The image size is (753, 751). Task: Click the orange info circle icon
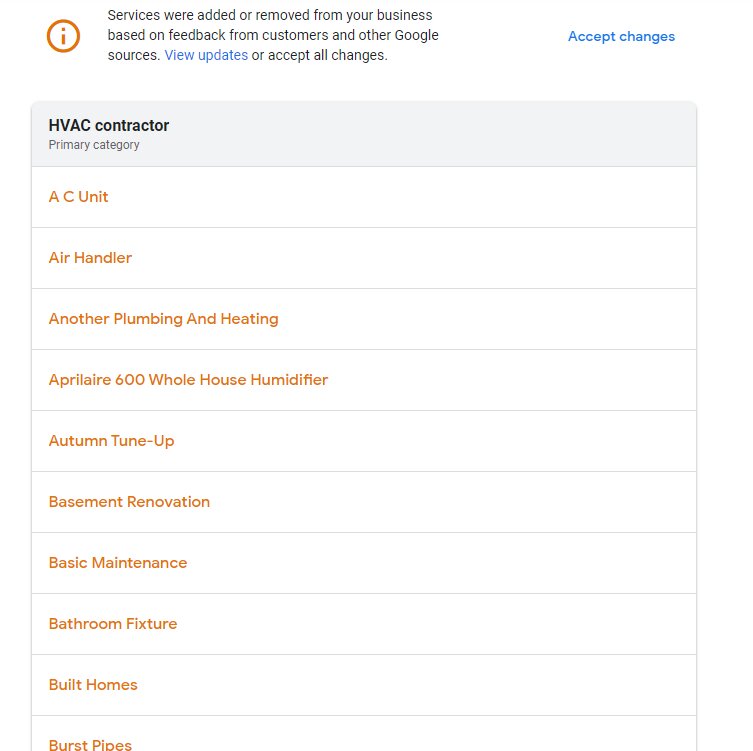click(63, 36)
